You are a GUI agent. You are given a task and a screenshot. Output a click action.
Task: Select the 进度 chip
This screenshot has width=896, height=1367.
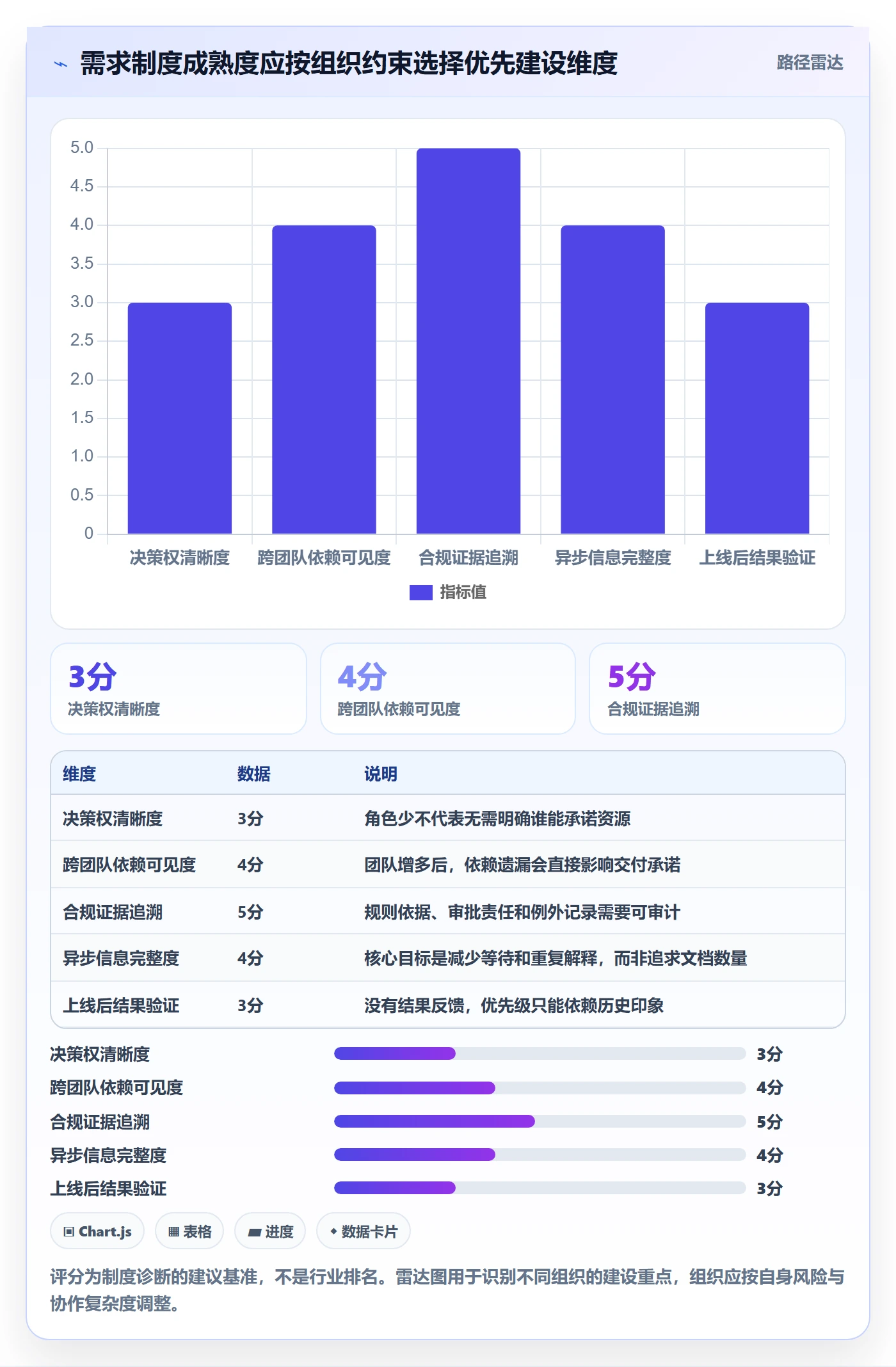coord(270,1231)
